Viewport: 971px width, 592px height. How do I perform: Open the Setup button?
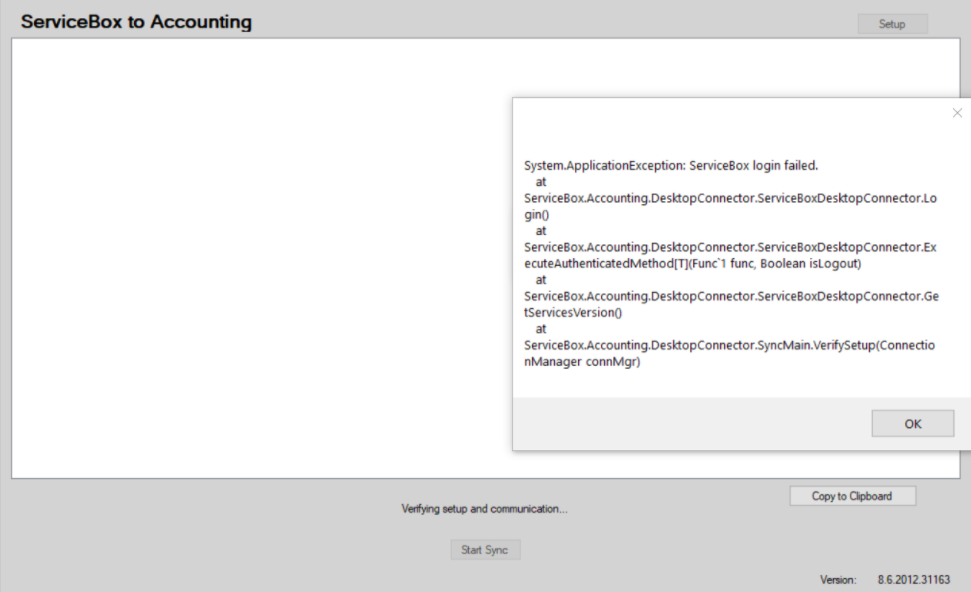pyautogui.click(x=892, y=24)
